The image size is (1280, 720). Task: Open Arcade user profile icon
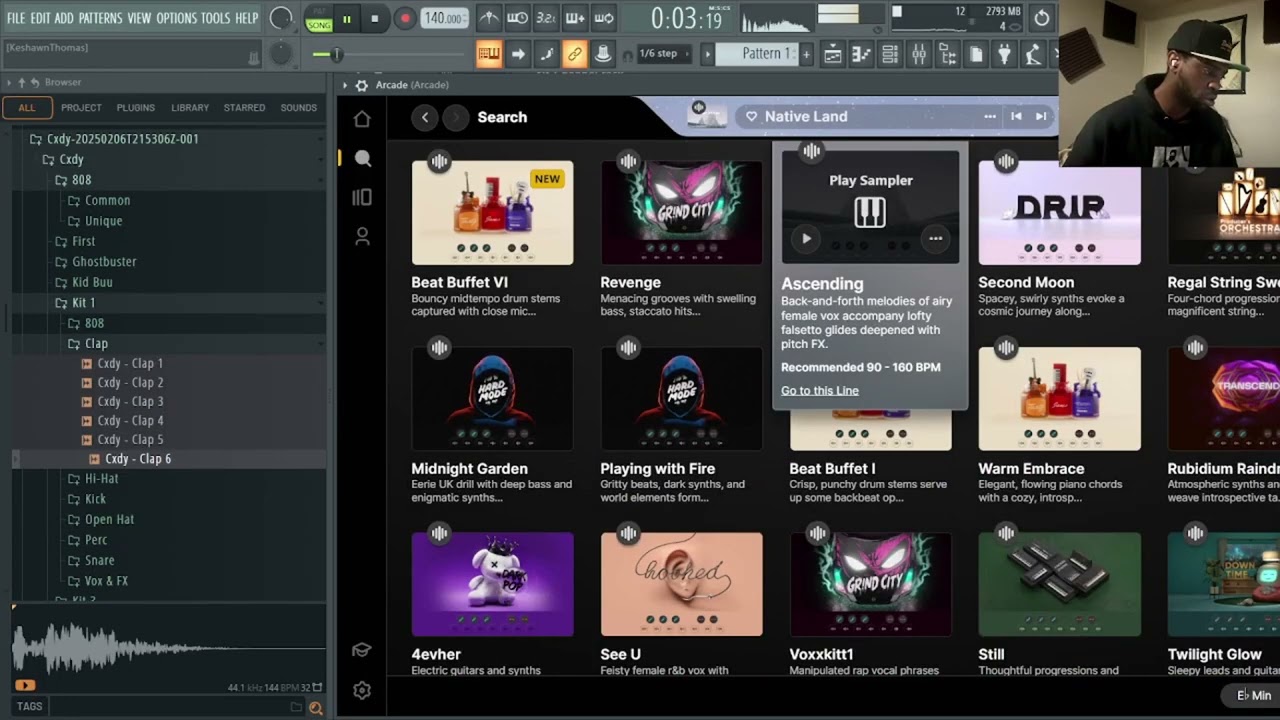[x=362, y=236]
